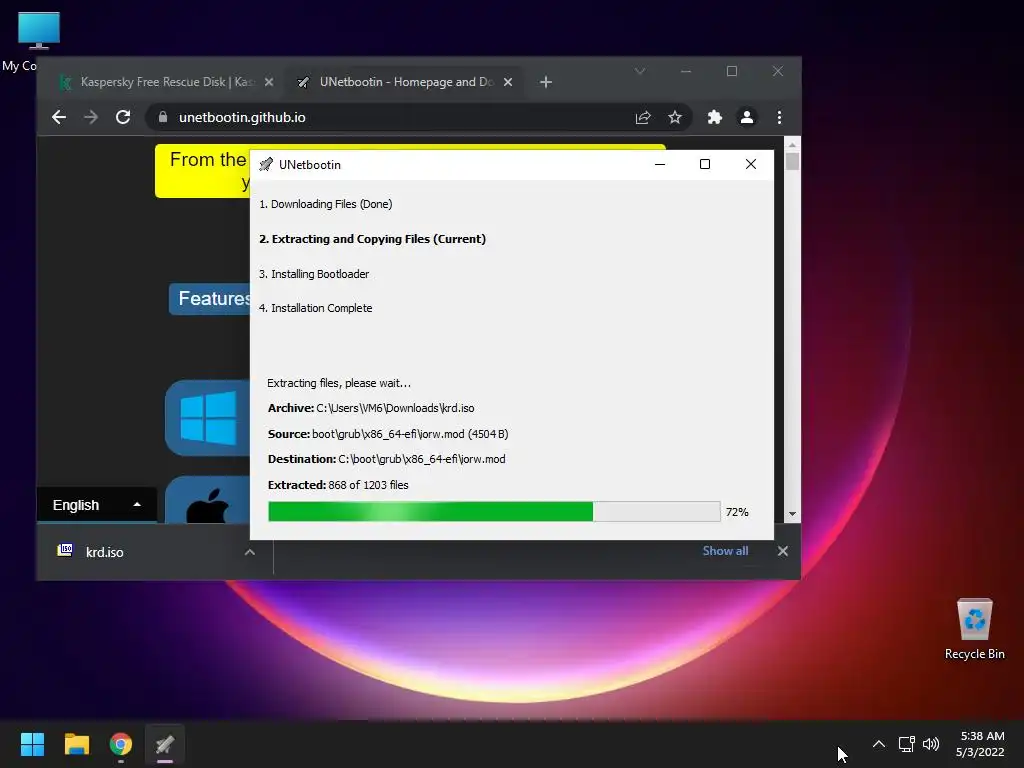The width and height of the screenshot is (1024, 768).
Task: Open File Explorer from taskbar
Action: 76,744
